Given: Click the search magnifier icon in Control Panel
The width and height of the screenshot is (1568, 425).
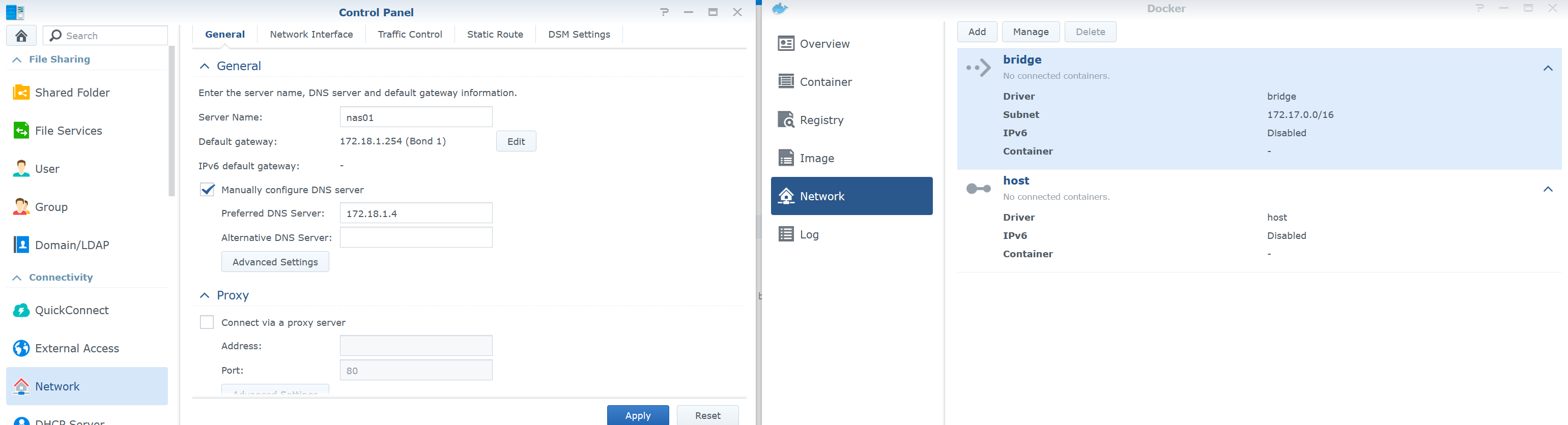Looking at the screenshot, I should (55, 36).
